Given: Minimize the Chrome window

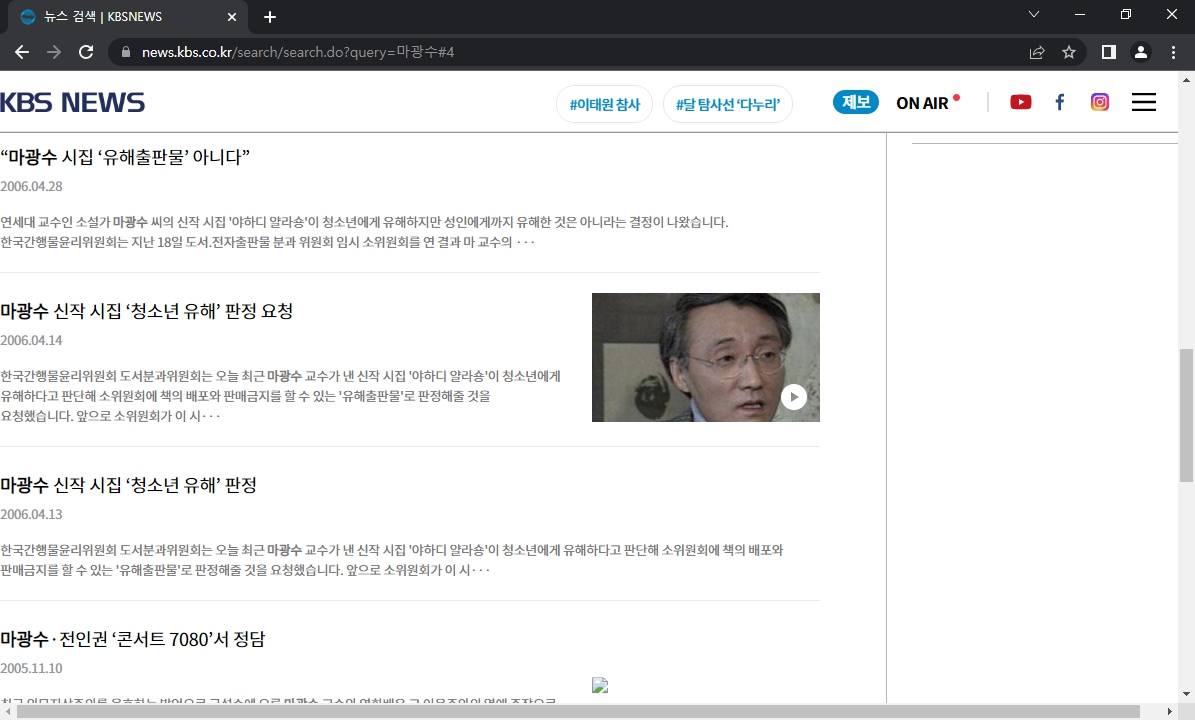Looking at the screenshot, I should click(1080, 14).
